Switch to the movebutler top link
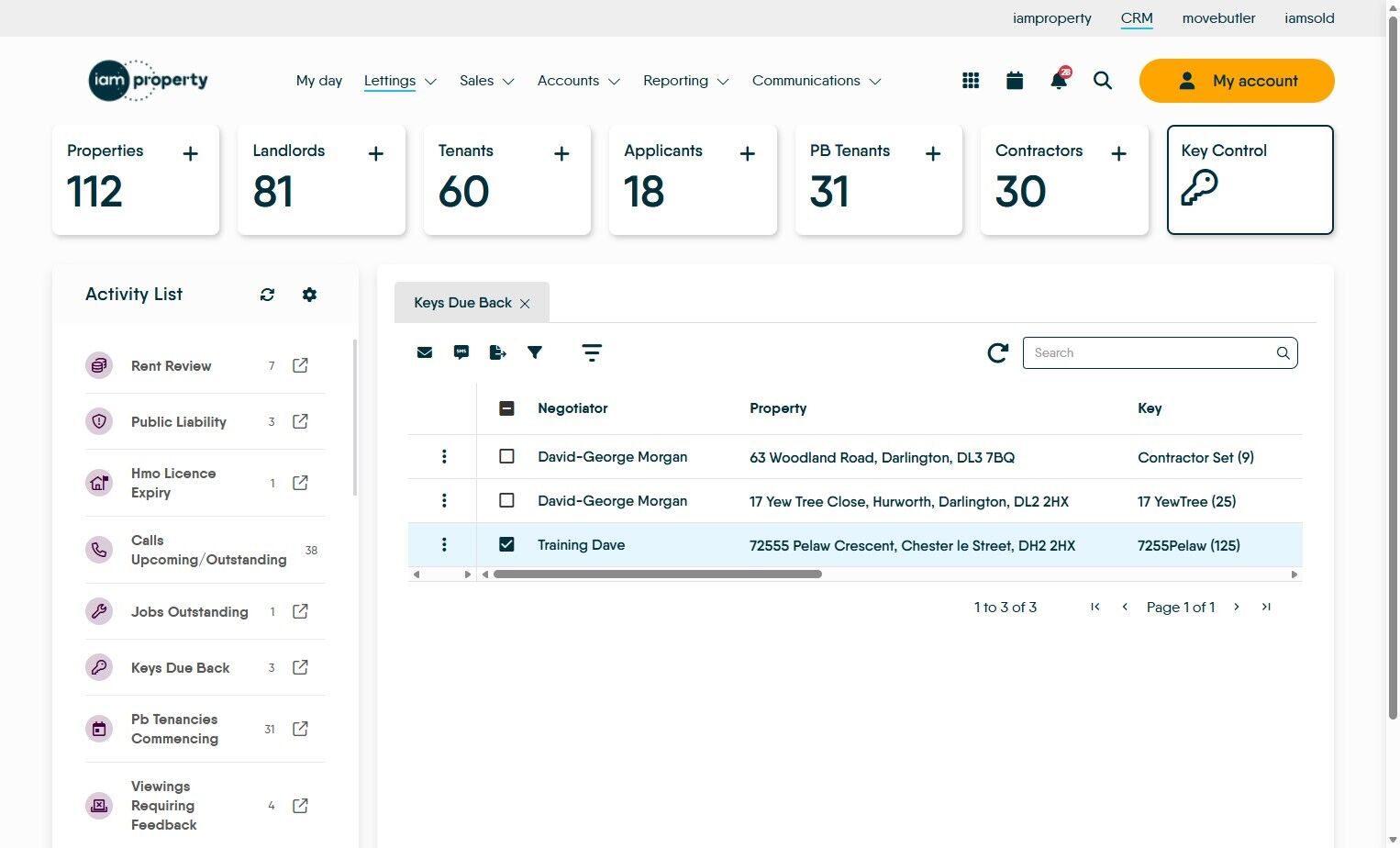The width and height of the screenshot is (1400, 848). [1218, 18]
